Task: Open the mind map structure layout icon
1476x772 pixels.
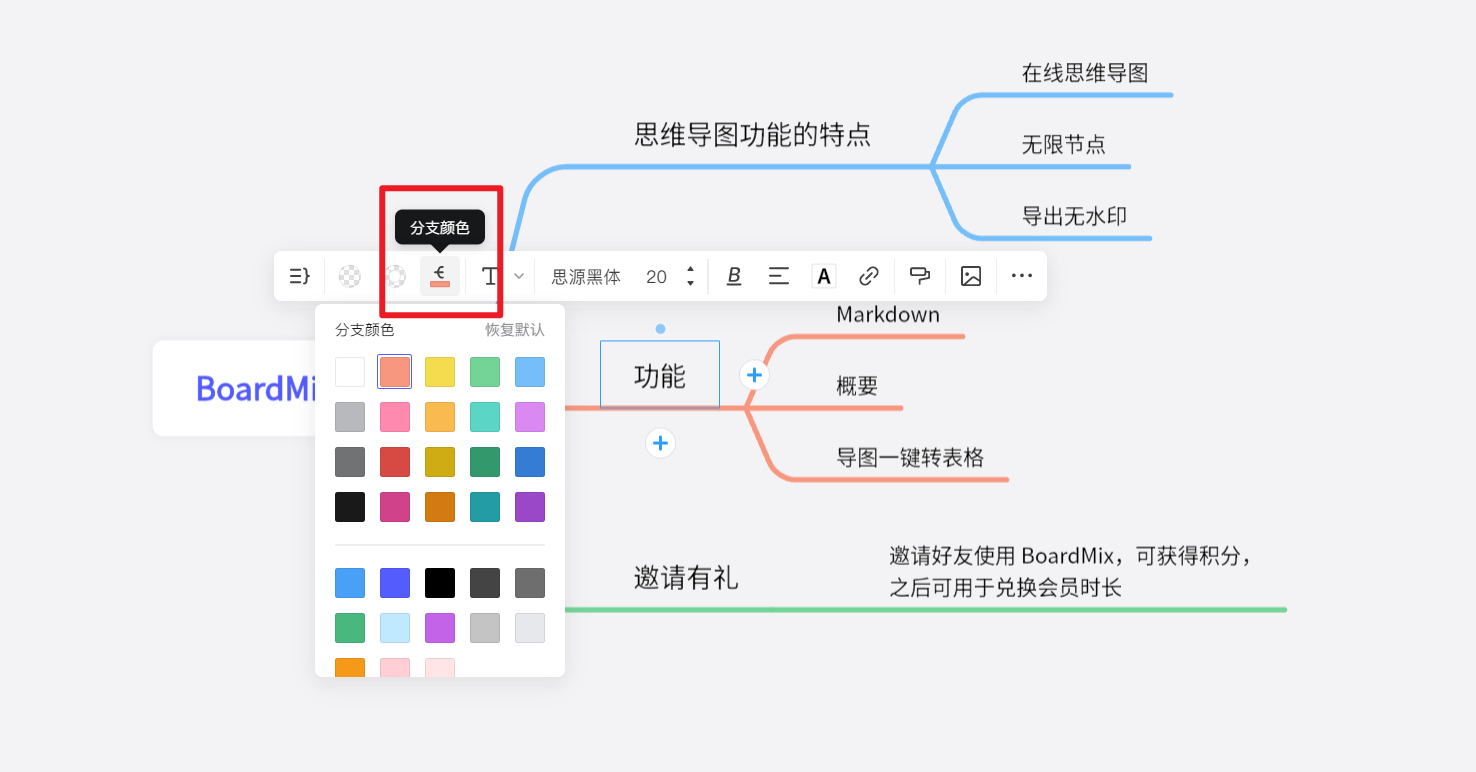Action: (x=300, y=276)
